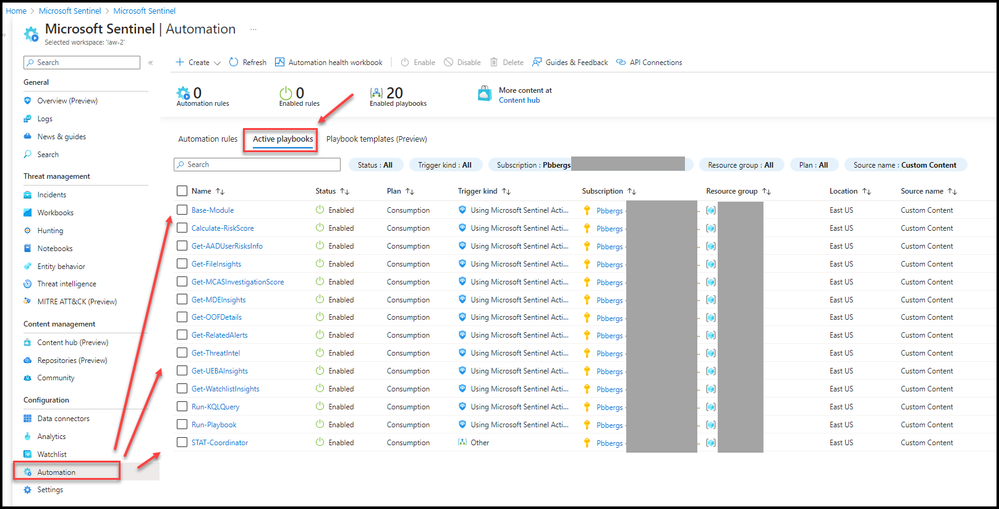Open the Base-Module playbook link
Viewport: 999px width, 509px height.
213,210
